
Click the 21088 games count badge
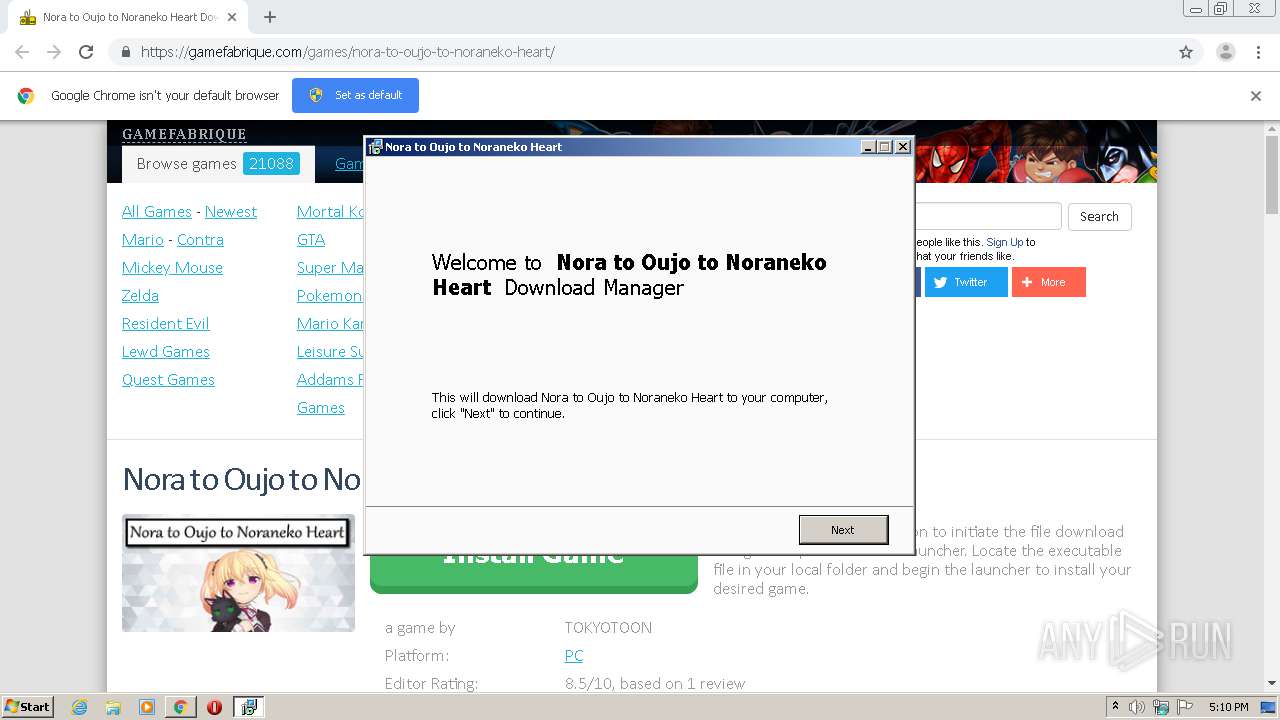pyautogui.click(x=271, y=164)
